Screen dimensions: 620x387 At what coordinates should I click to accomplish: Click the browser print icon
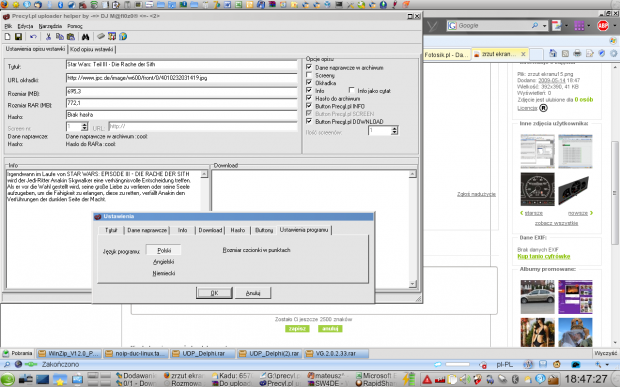(577, 53)
